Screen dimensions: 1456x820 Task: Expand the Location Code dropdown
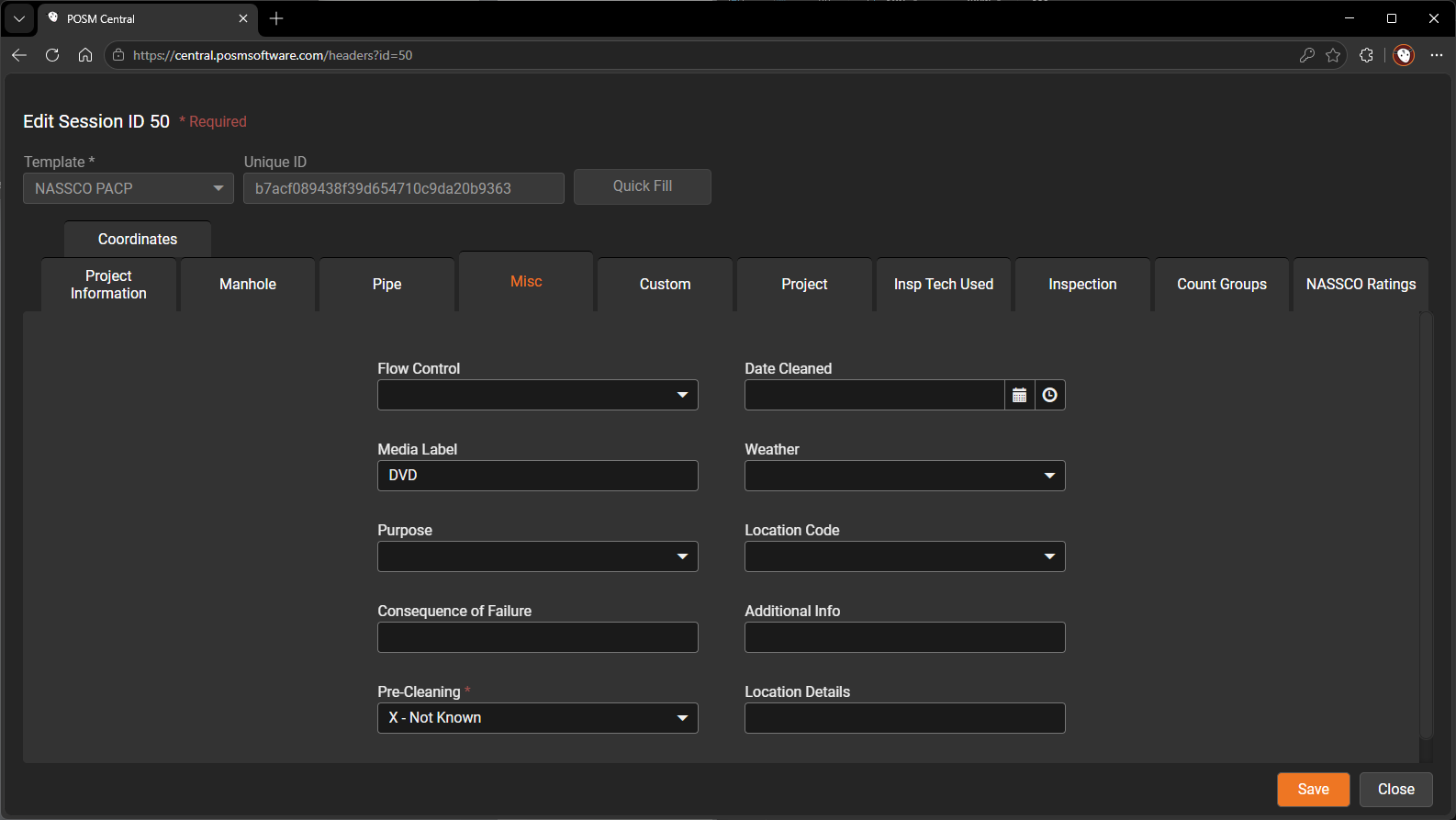[905, 556]
